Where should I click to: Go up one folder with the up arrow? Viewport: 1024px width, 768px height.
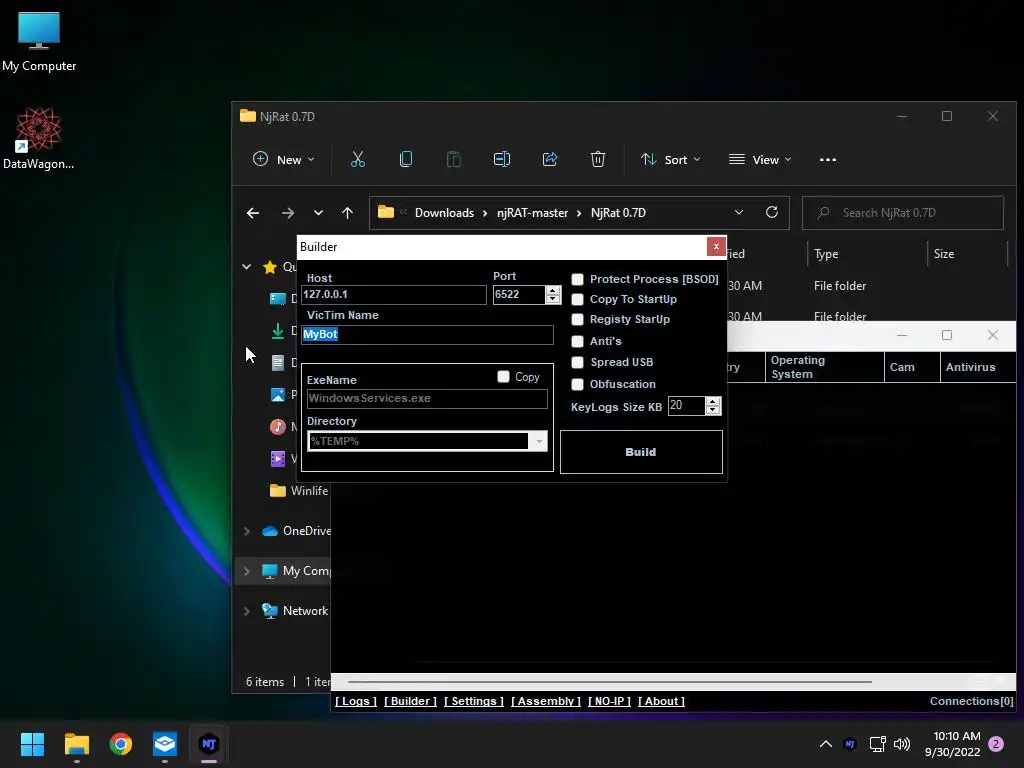(x=347, y=213)
